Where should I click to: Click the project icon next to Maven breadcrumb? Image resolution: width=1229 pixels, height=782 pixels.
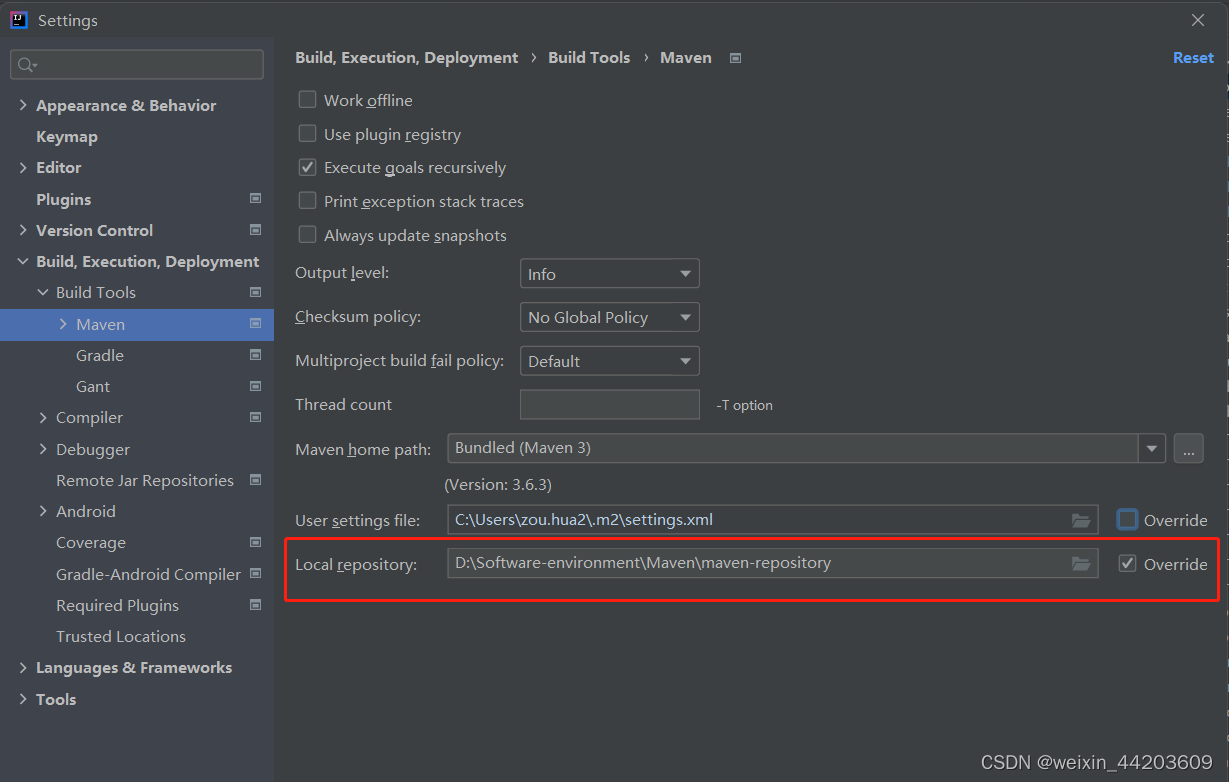point(735,58)
